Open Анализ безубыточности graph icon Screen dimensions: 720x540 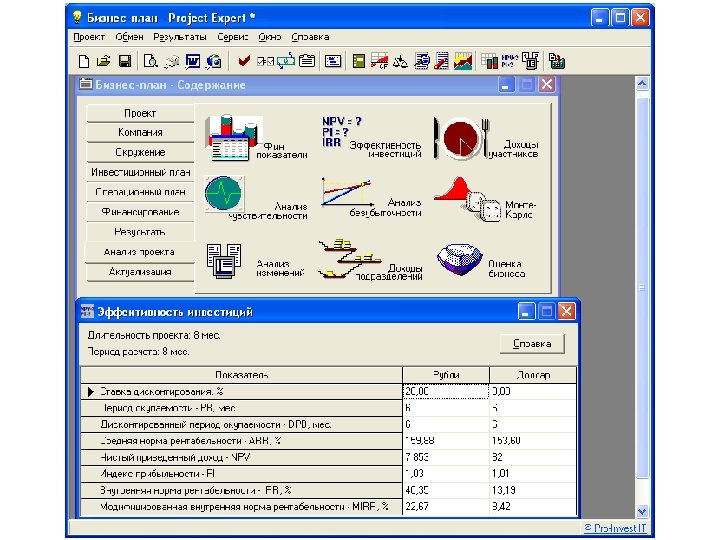347,192
